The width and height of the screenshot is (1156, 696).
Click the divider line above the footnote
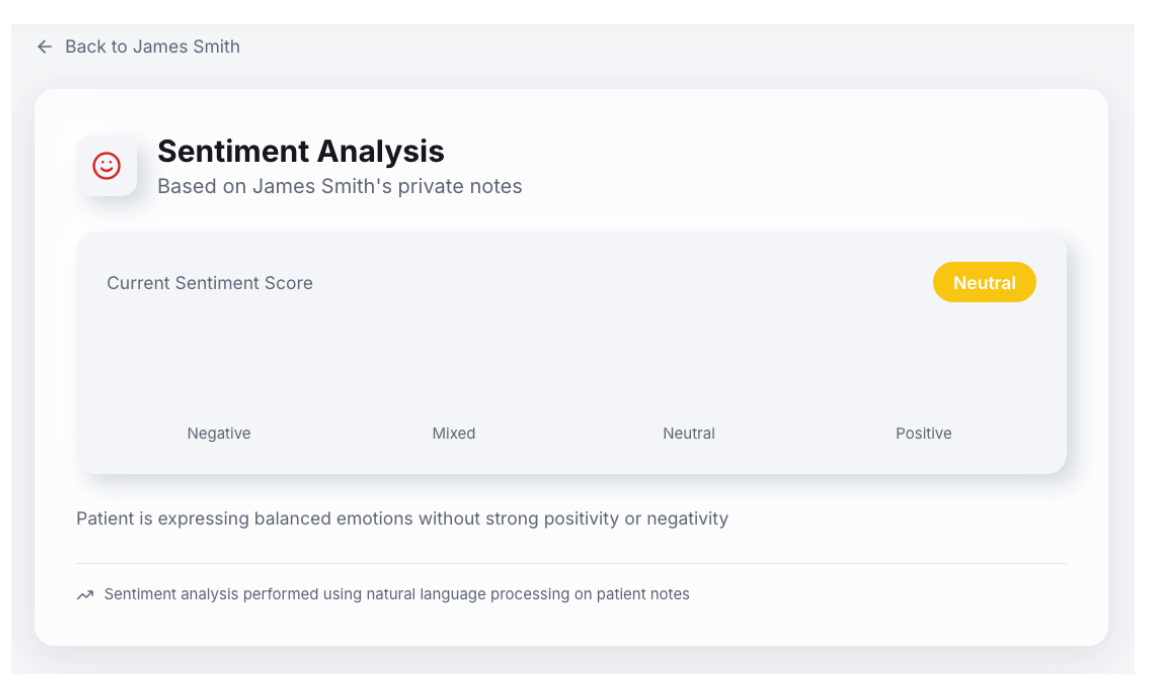[571, 564]
